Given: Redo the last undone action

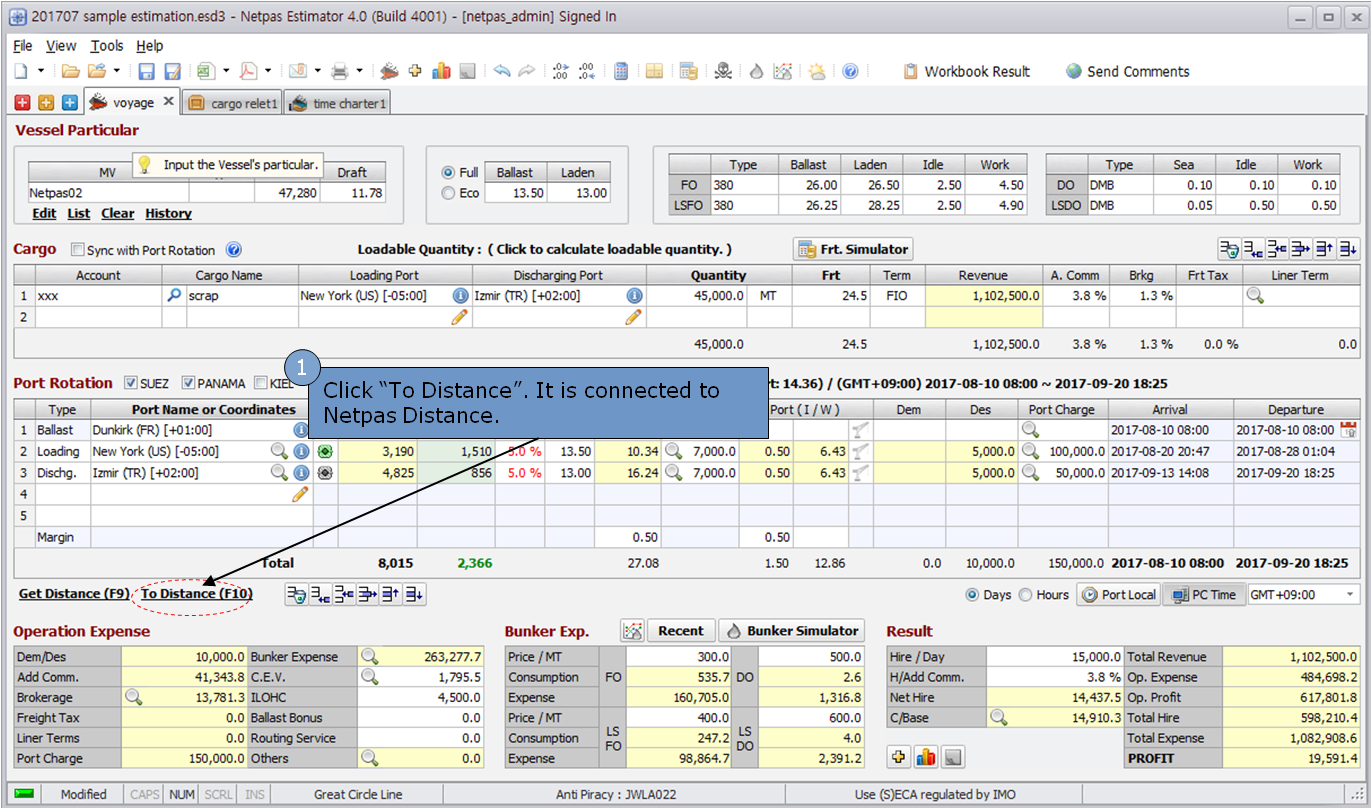Looking at the screenshot, I should pos(526,71).
